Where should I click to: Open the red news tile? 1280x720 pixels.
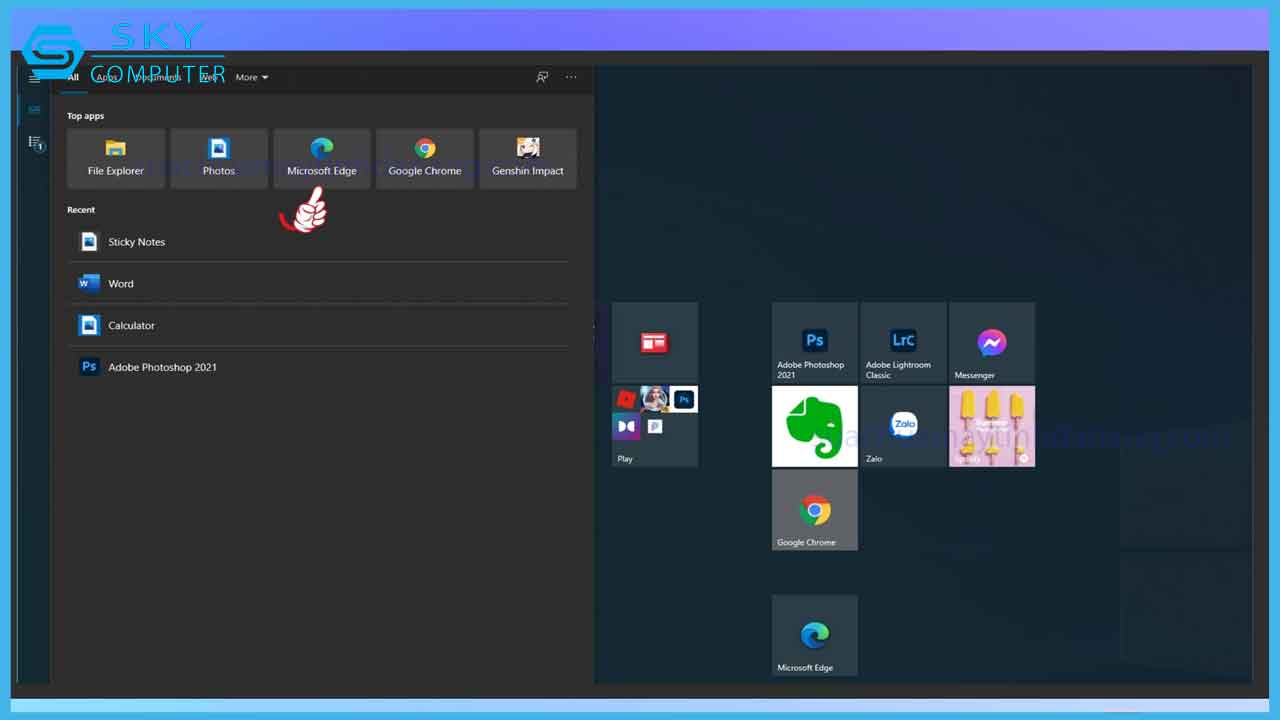click(x=655, y=342)
